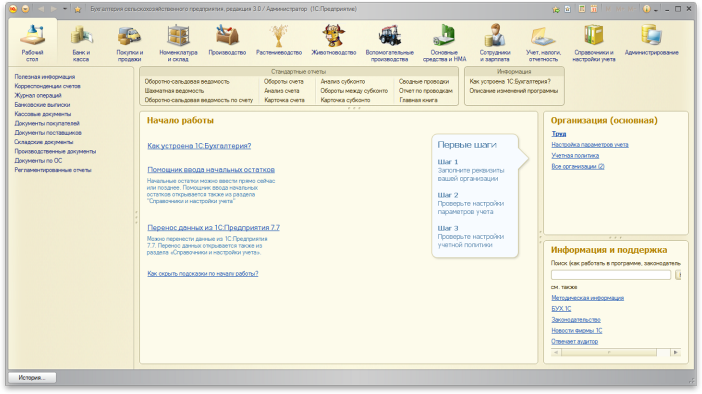
Task: Open Кассовые документы in left panel
Action: tap(43, 114)
